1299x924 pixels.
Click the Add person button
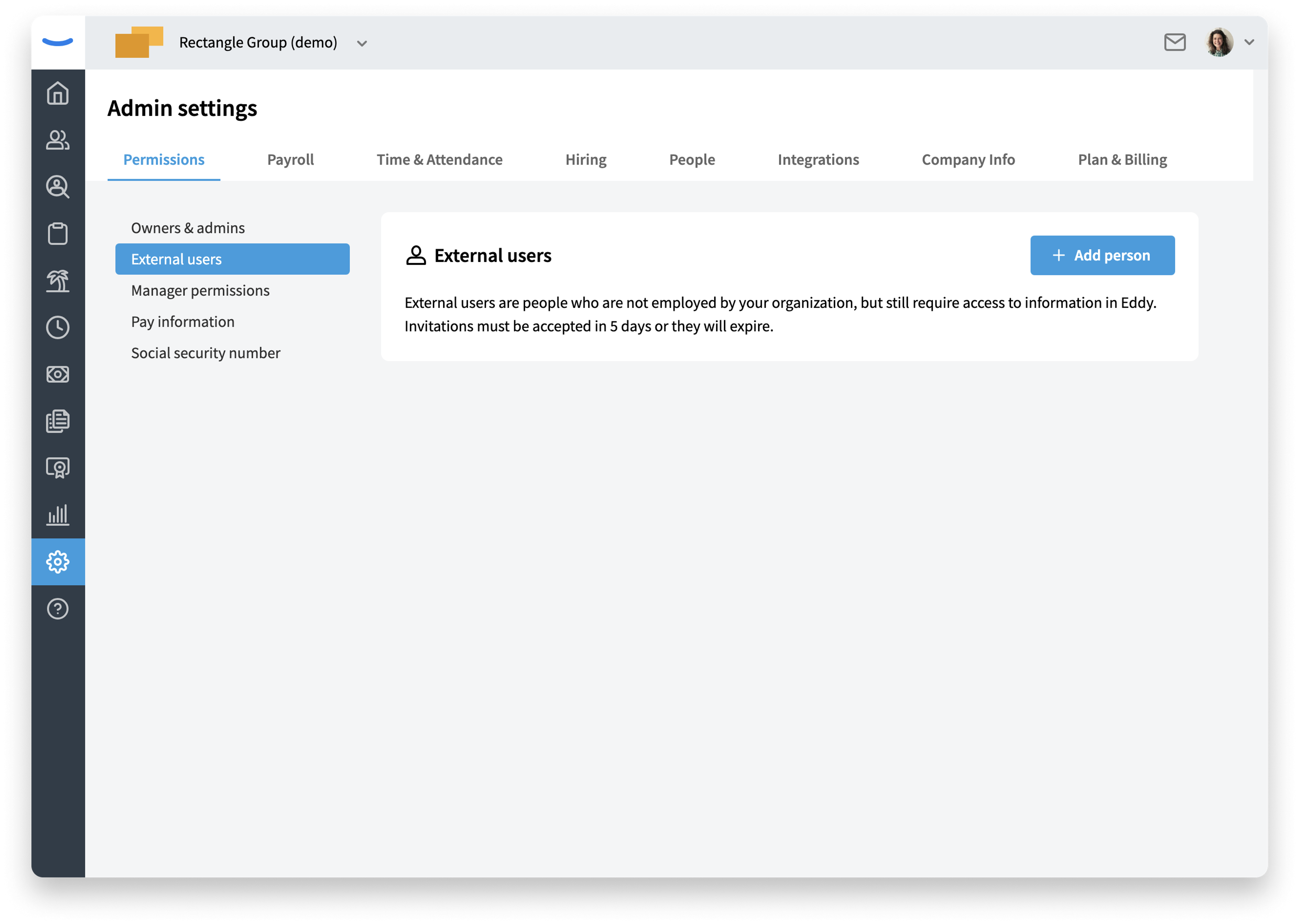pos(1102,255)
